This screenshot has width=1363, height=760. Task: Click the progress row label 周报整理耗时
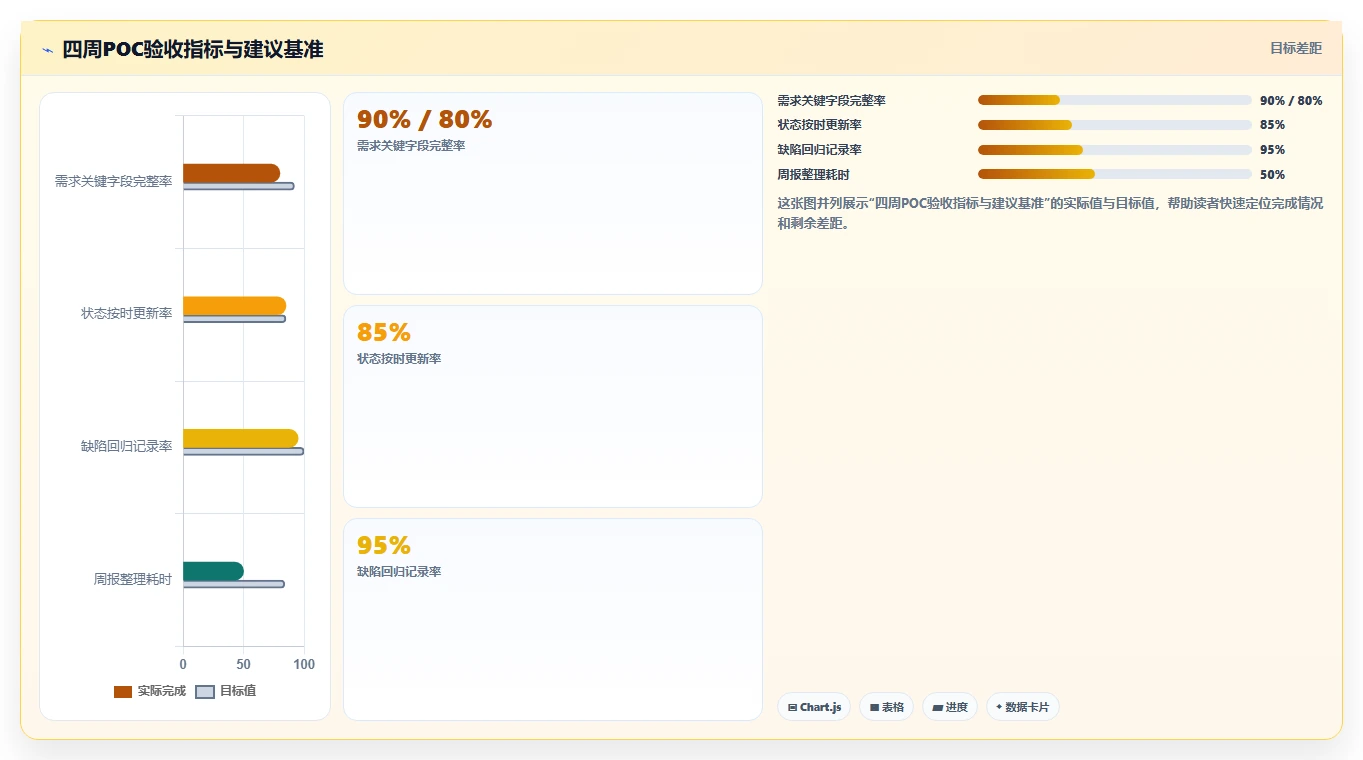pyautogui.click(x=813, y=175)
